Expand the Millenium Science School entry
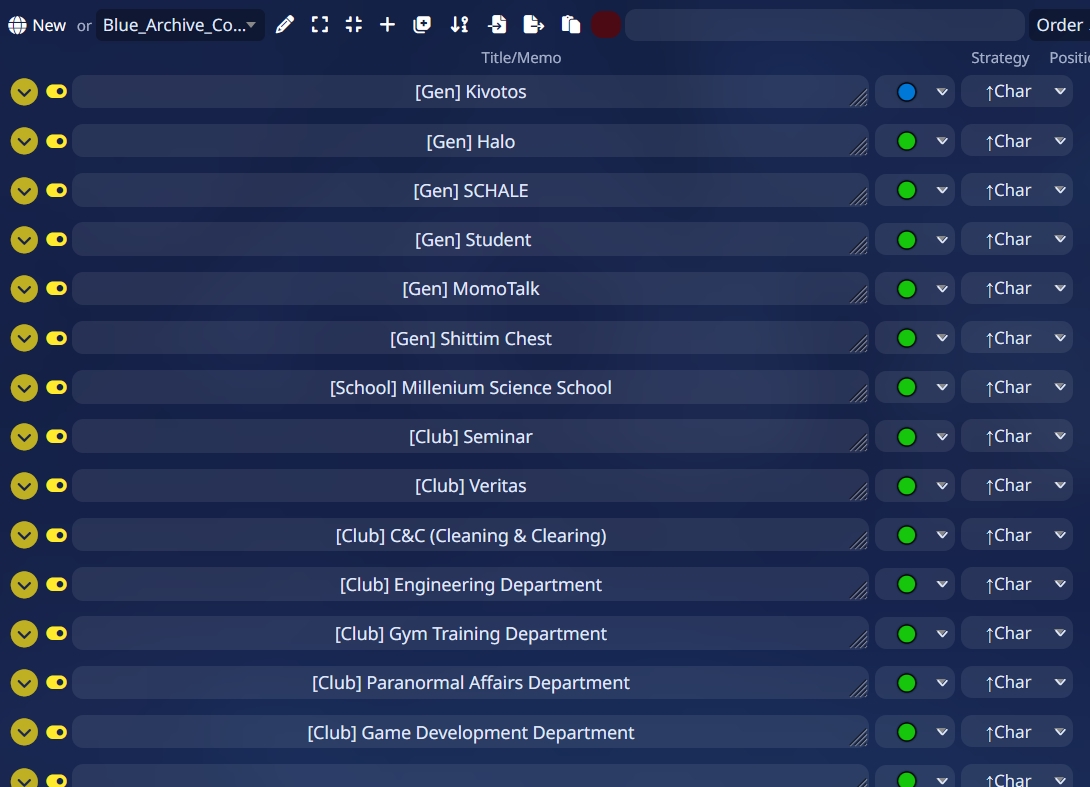The image size is (1090, 787). pos(24,387)
